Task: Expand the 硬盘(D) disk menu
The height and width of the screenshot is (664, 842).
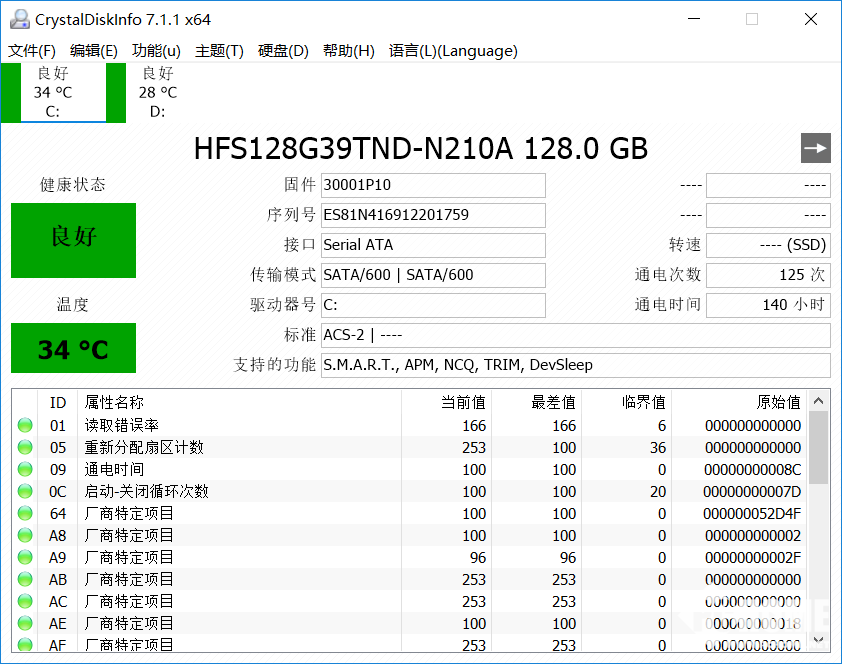Action: 283,51
